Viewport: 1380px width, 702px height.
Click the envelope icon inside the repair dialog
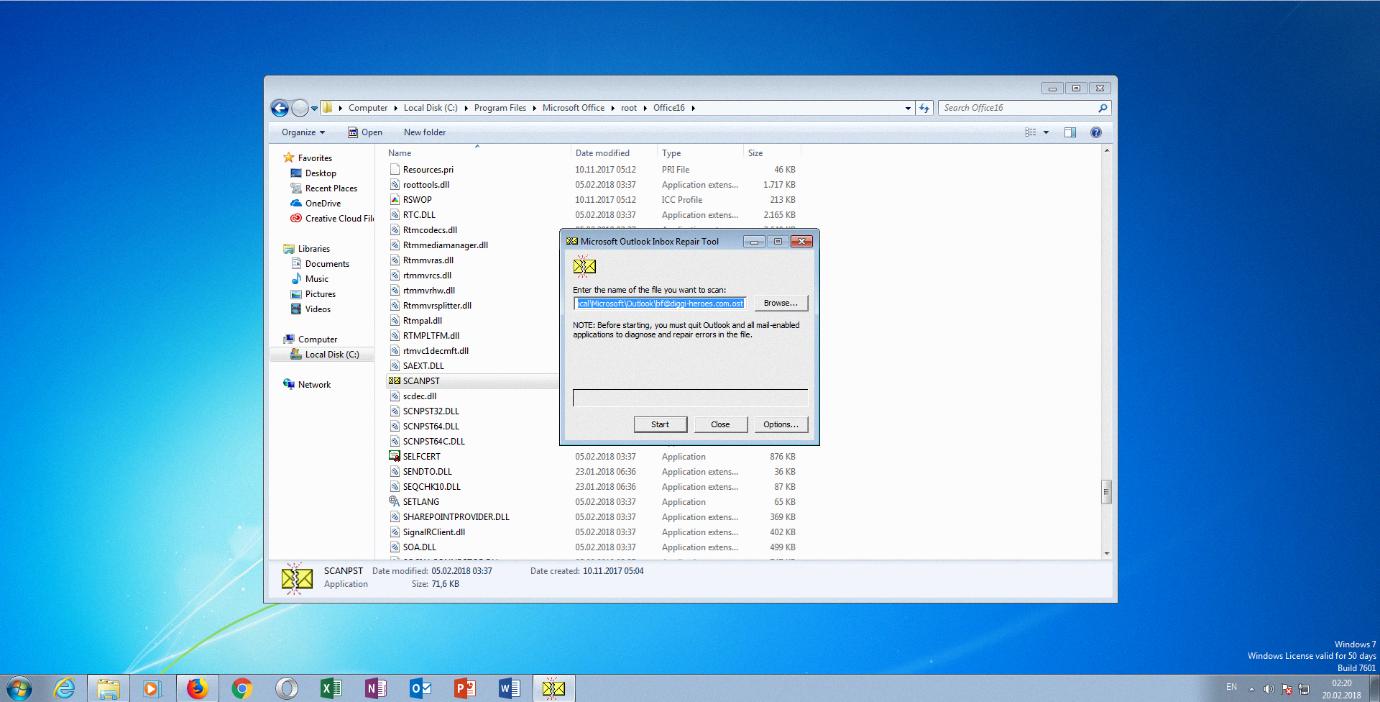pos(585,265)
